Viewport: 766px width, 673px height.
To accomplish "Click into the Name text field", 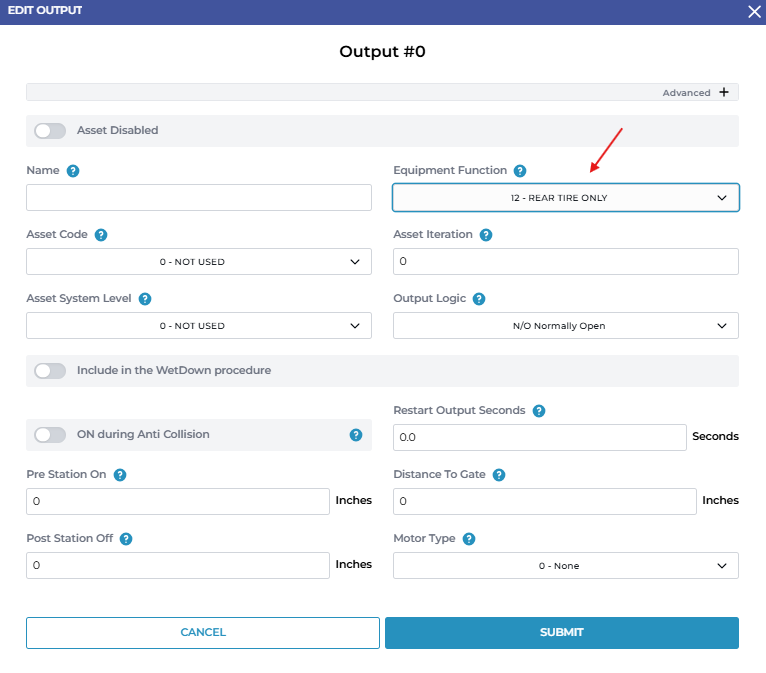I will [198, 198].
